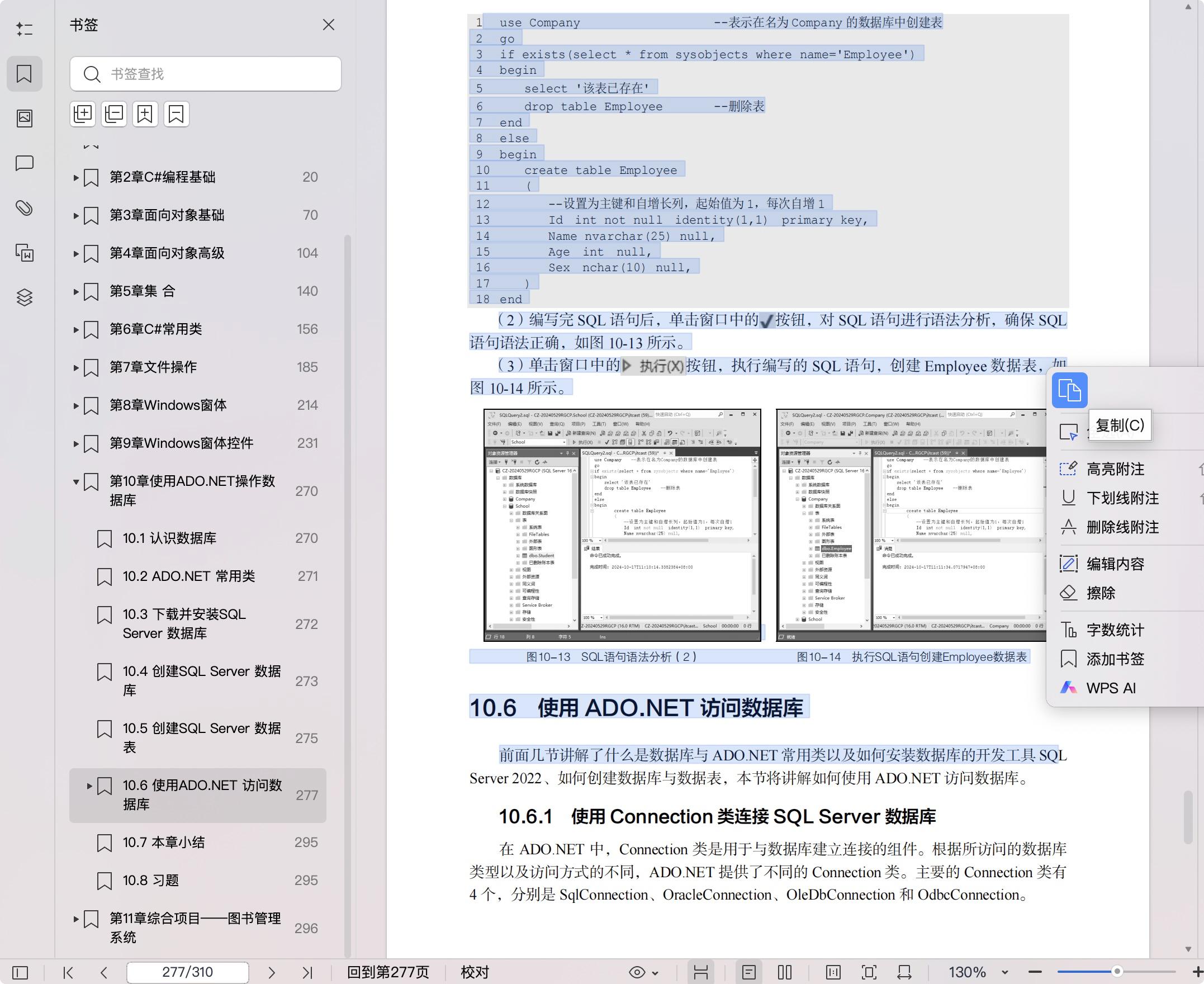The image size is (1204, 984).
Task: Click the copy icon in popup menu
Action: (x=1069, y=390)
